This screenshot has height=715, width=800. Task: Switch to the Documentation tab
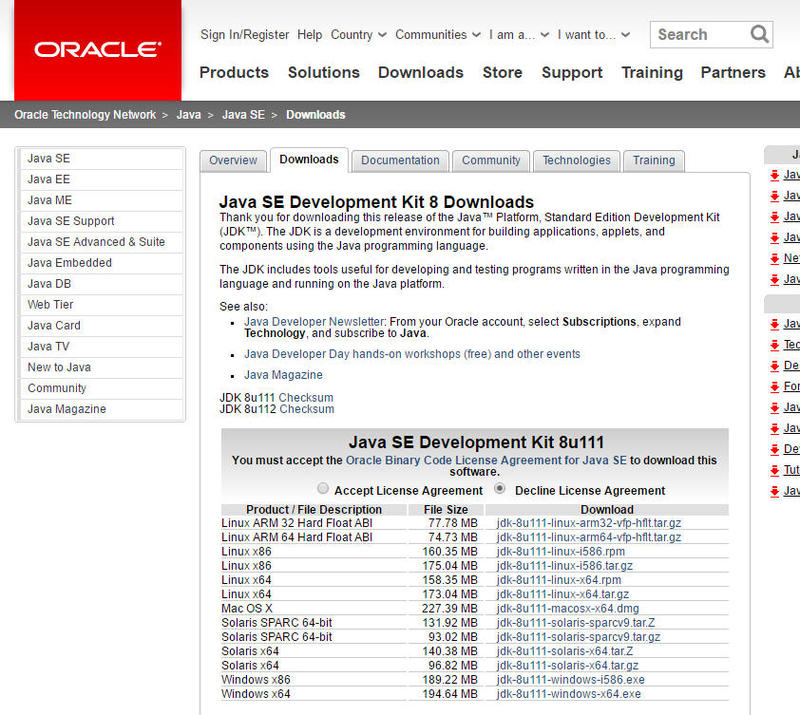tap(400, 160)
